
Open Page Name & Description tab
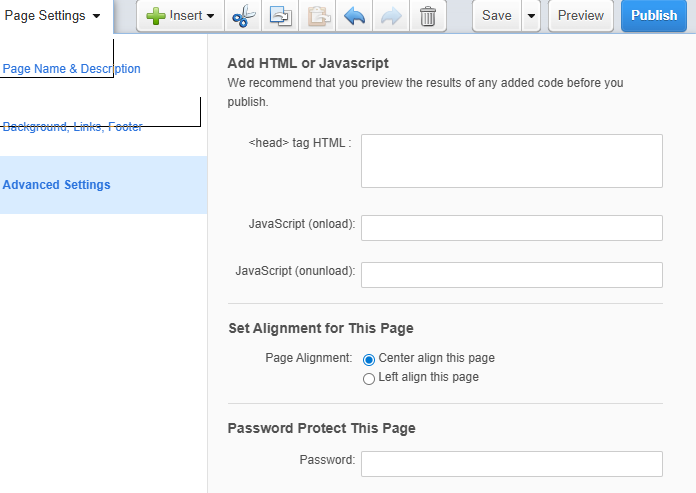click(71, 69)
